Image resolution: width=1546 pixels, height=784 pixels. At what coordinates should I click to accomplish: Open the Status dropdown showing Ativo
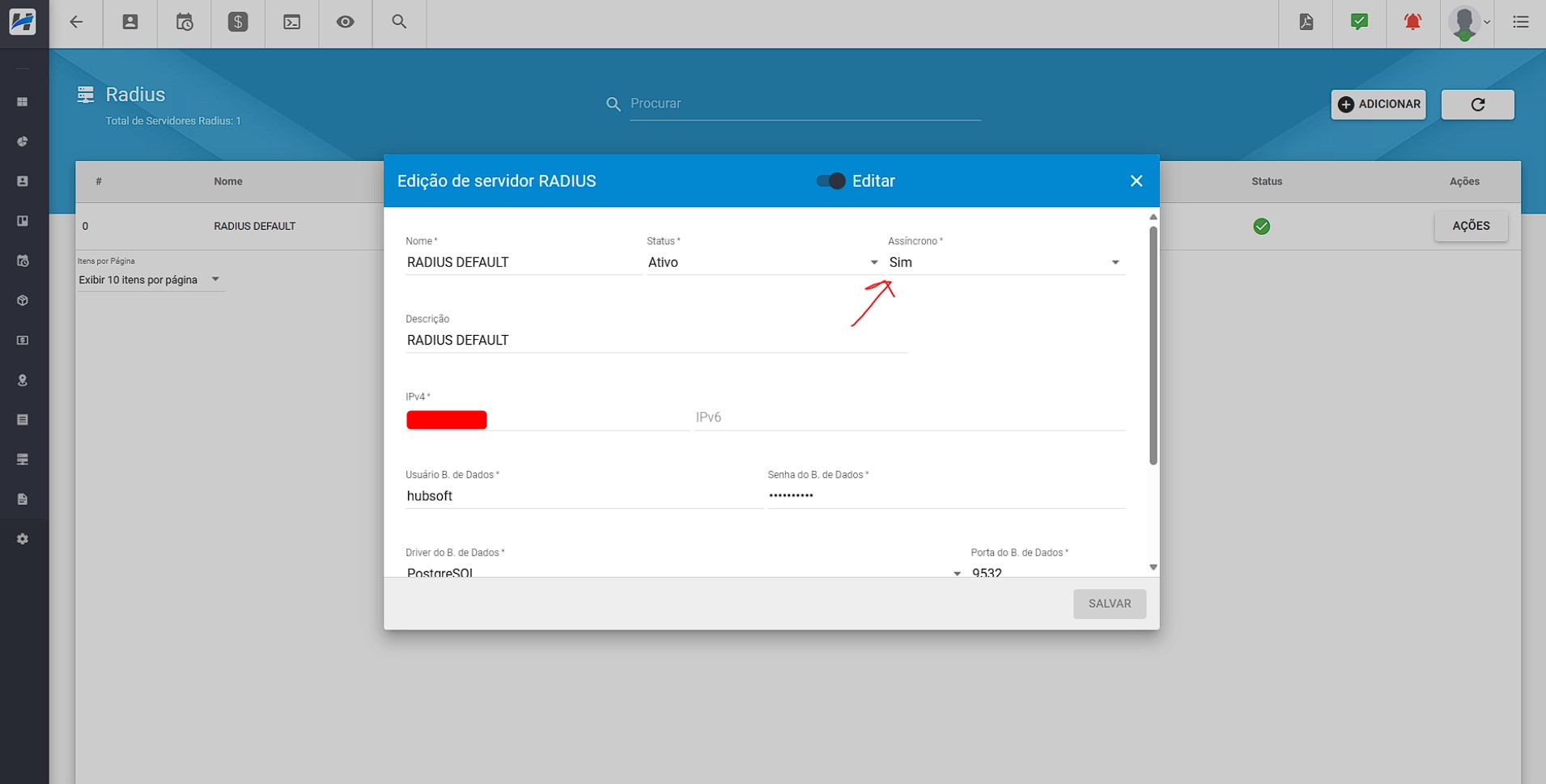tap(762, 262)
